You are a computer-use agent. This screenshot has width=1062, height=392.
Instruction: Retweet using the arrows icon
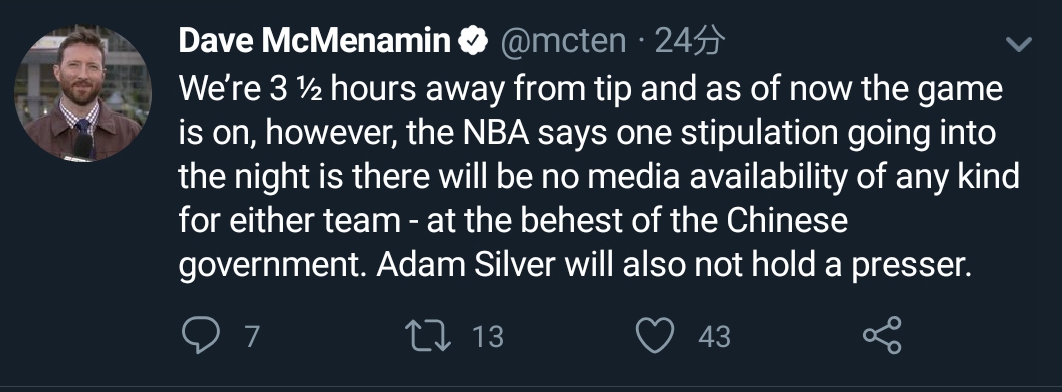427,336
